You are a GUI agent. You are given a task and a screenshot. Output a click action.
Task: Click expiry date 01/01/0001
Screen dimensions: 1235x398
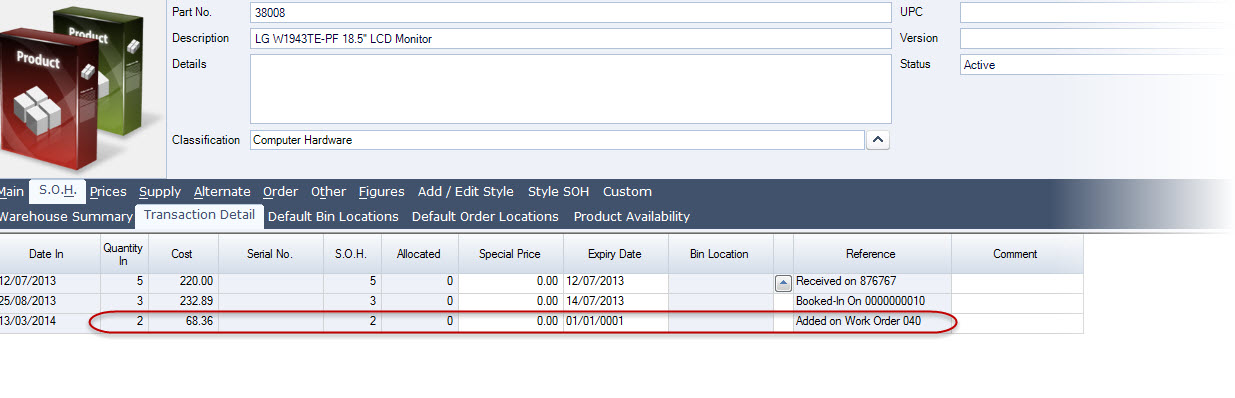[615, 321]
